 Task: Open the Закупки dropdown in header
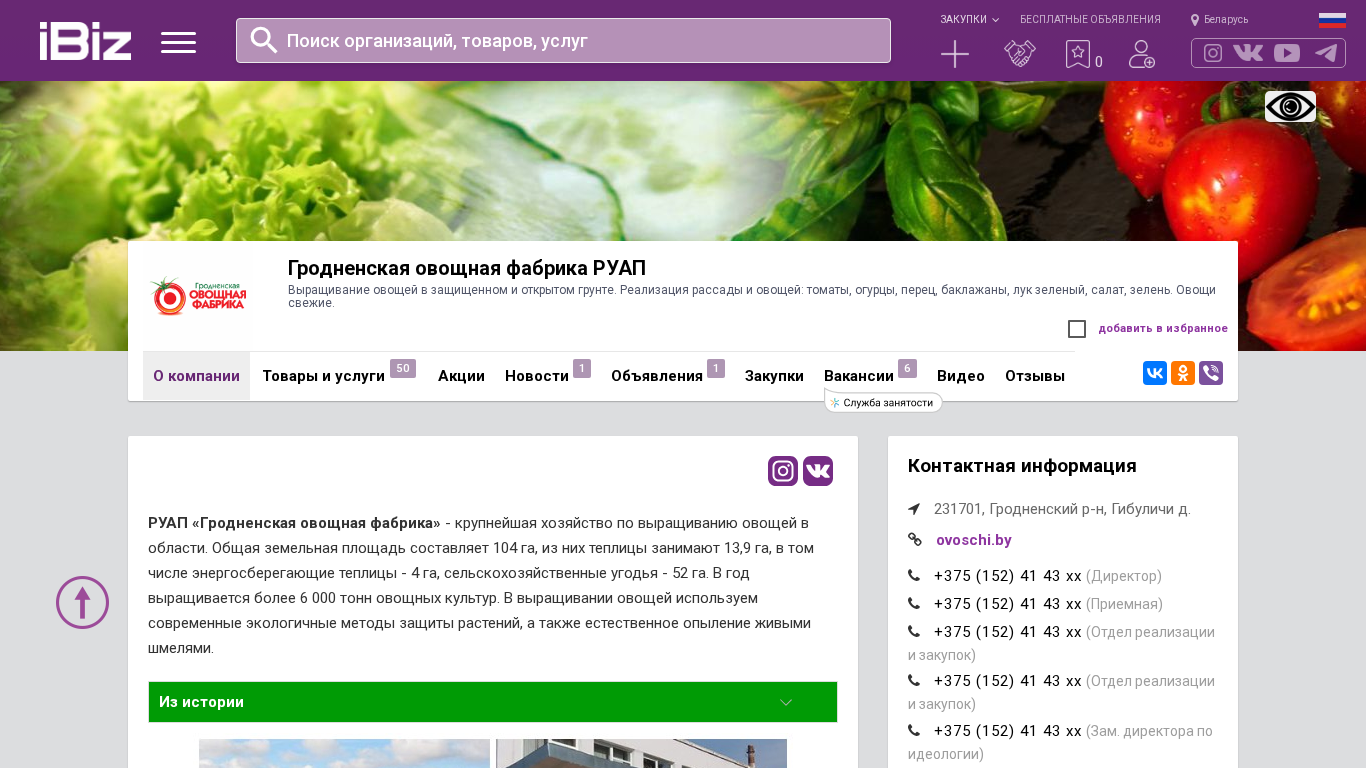coord(969,19)
